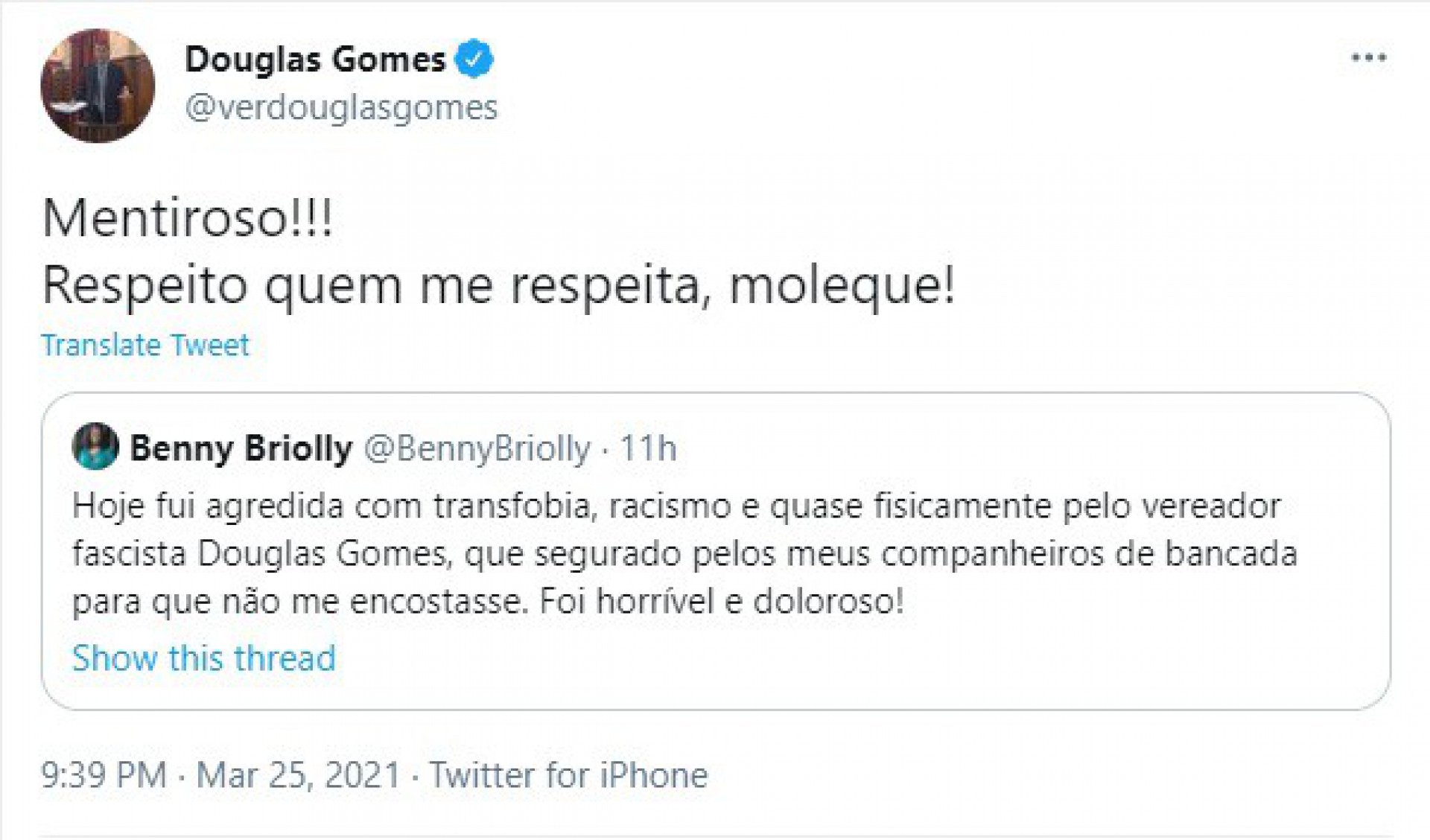
Task: Click the blue verified badge next to Douglas Gomes
Action: click(474, 58)
